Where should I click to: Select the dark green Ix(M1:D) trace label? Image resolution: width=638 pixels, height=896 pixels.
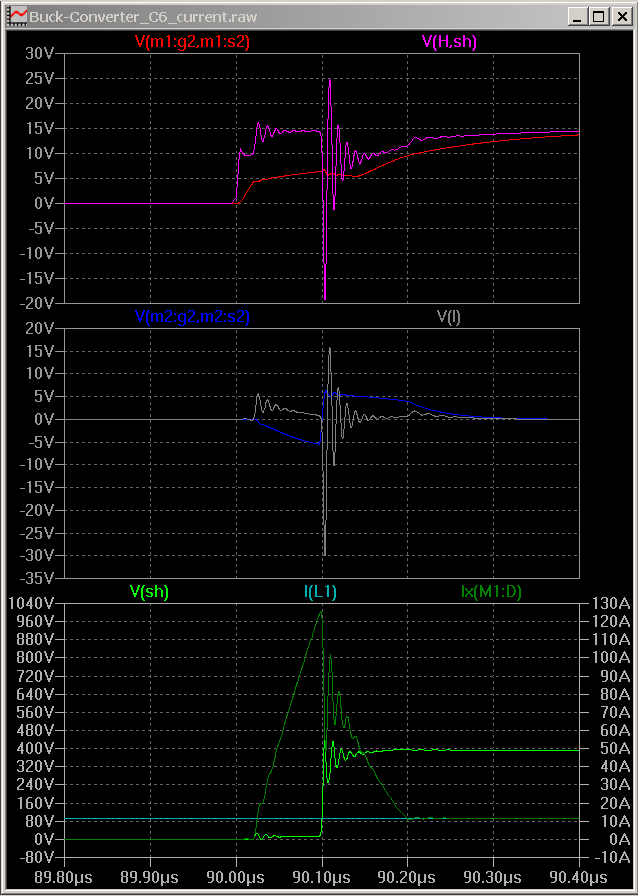(x=491, y=591)
